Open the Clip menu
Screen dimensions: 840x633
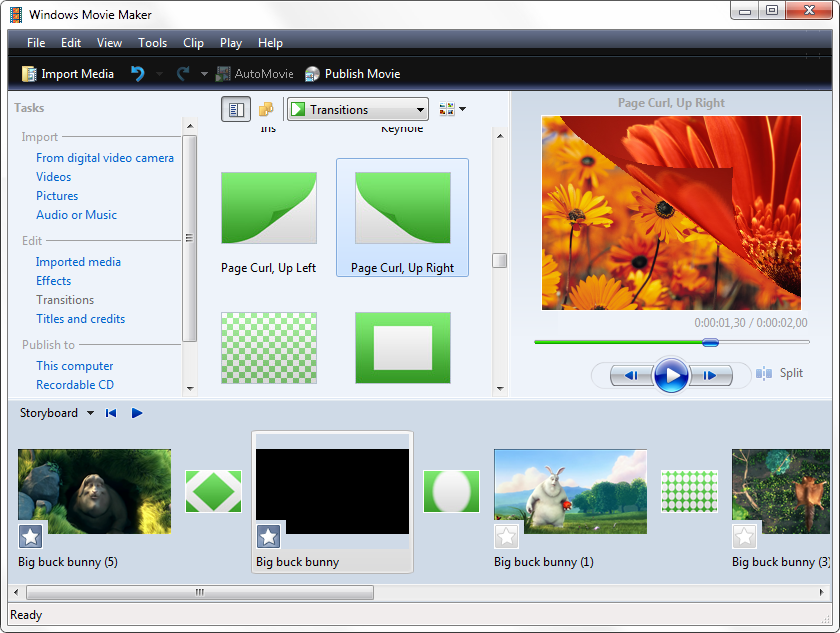click(193, 43)
